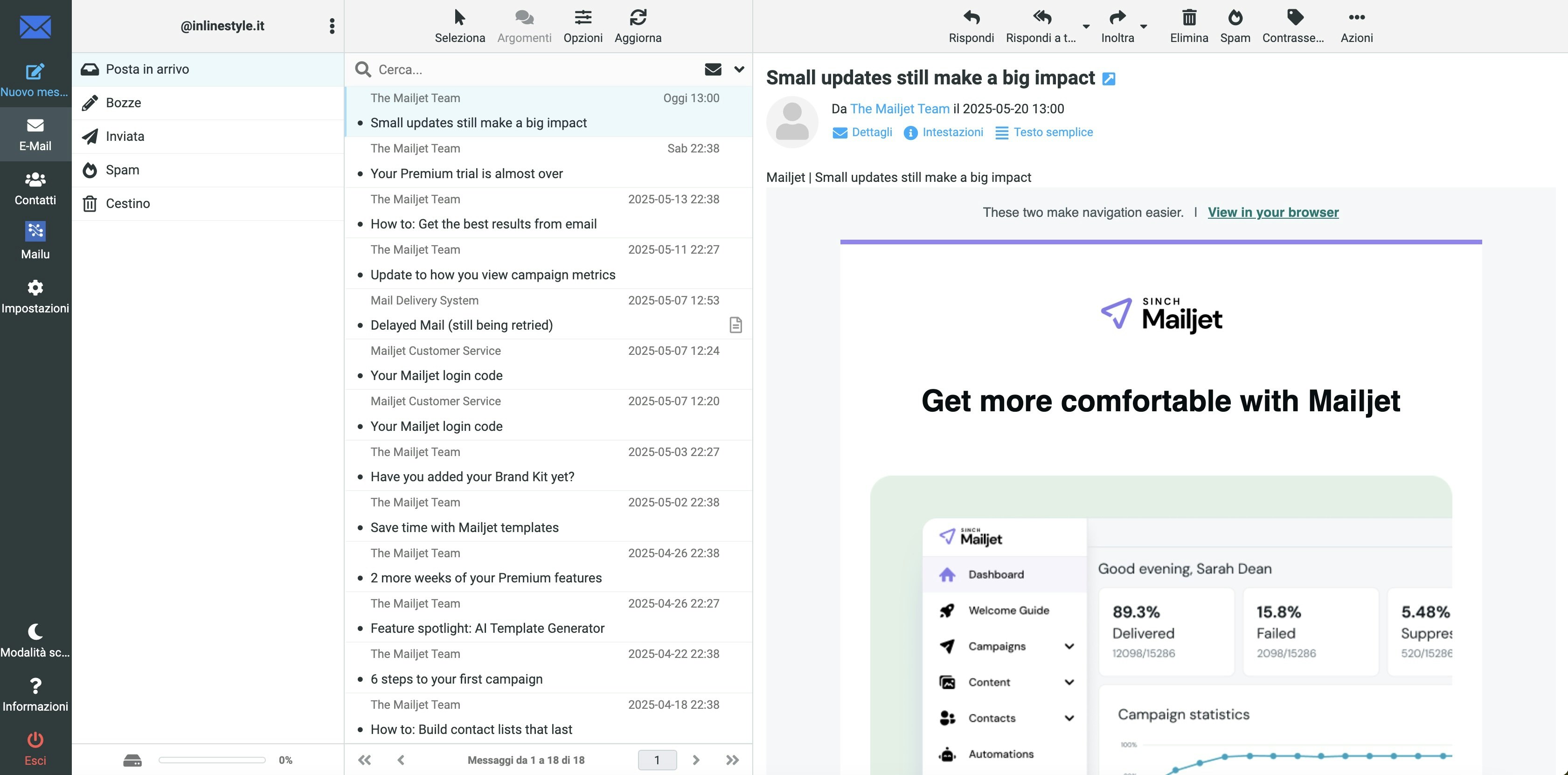Toggle Modalità scura dark mode
Screen dimensions: 1568x775
[35, 632]
